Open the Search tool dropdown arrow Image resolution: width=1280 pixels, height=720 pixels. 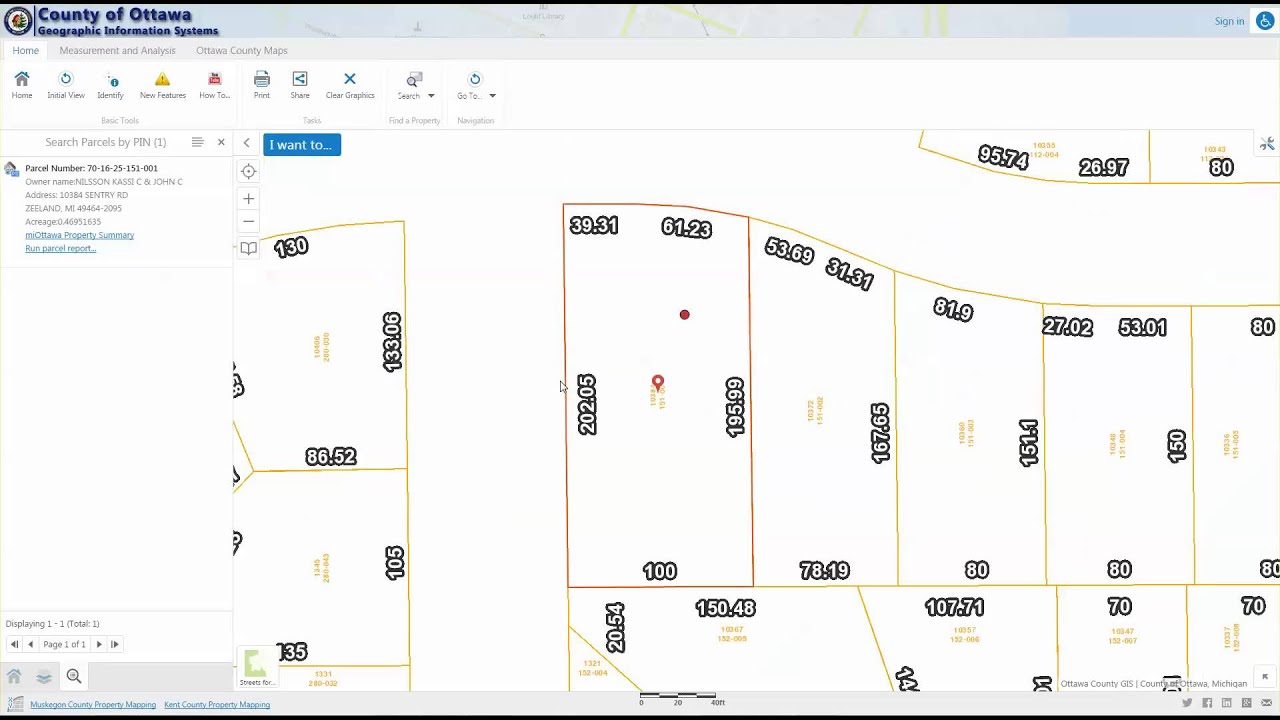click(431, 96)
